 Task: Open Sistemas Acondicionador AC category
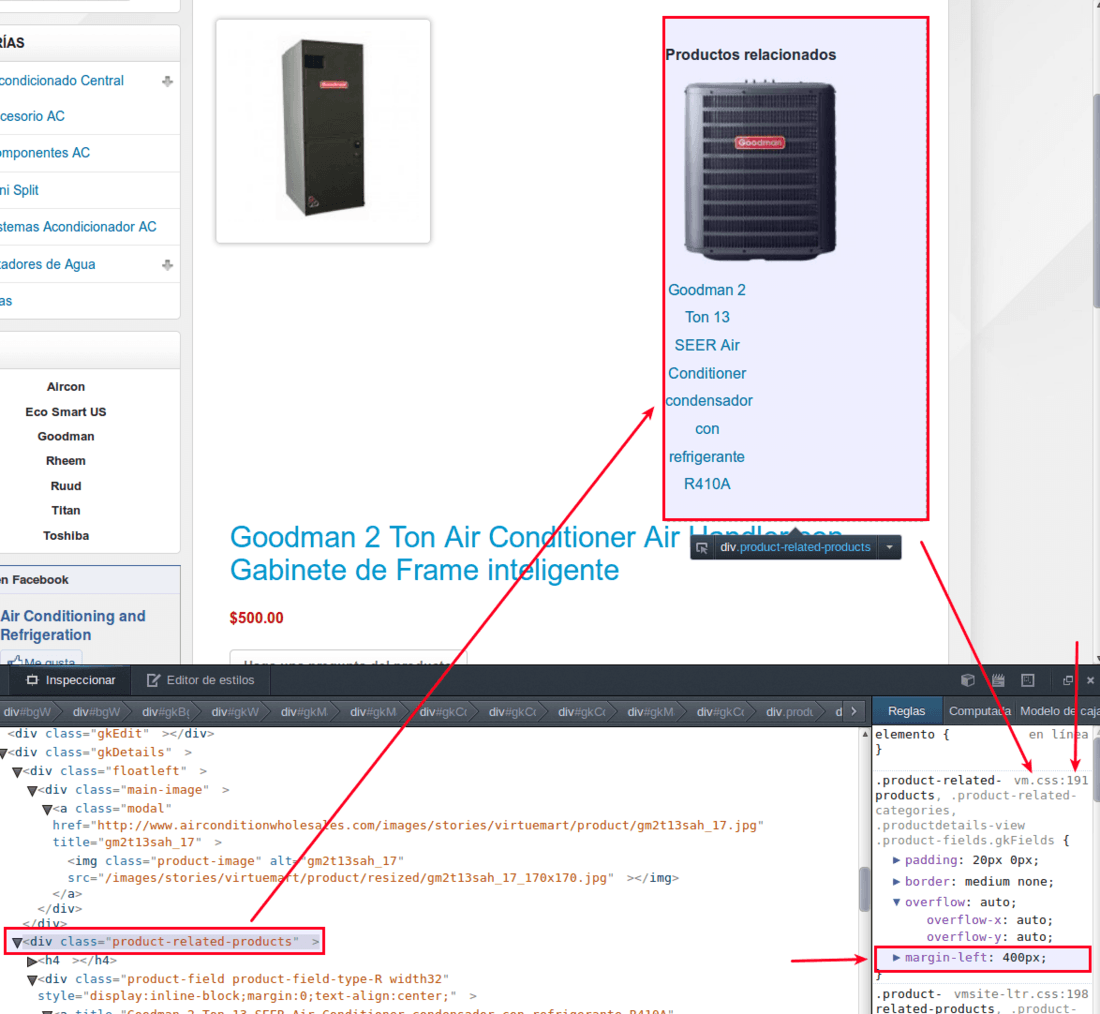[x=78, y=227]
